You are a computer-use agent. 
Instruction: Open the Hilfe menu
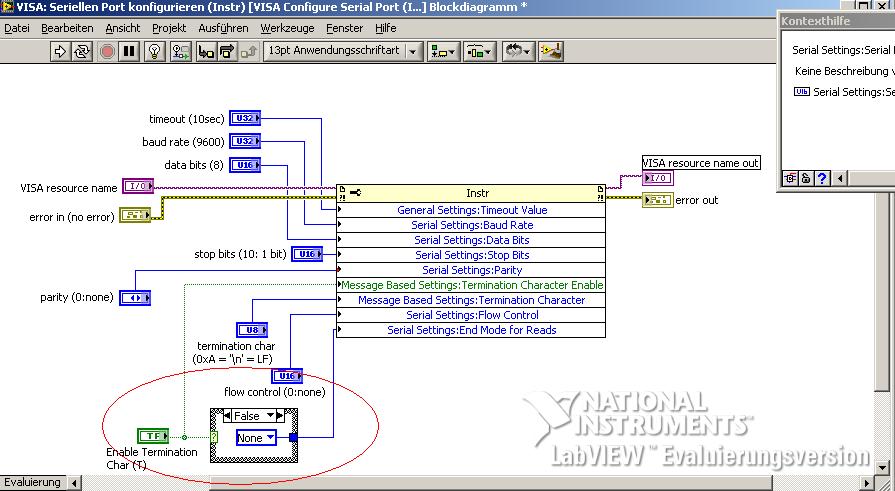point(386,28)
